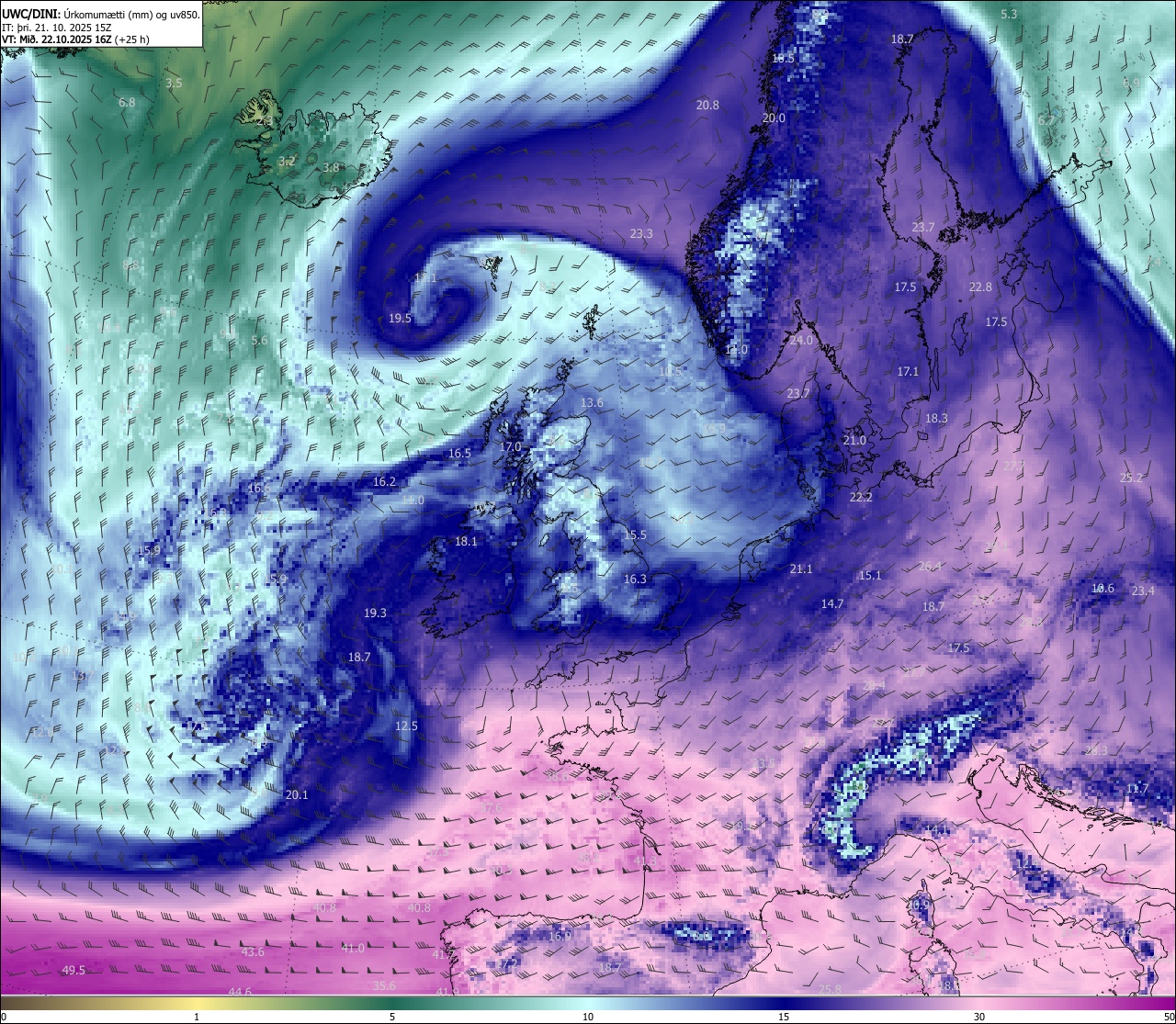1176x1024 pixels.
Task: Click the 15.1 value on the map
Action: coord(870,576)
